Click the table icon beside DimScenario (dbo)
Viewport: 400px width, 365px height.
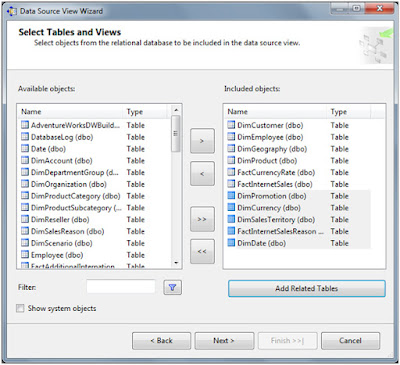[x=25, y=243]
